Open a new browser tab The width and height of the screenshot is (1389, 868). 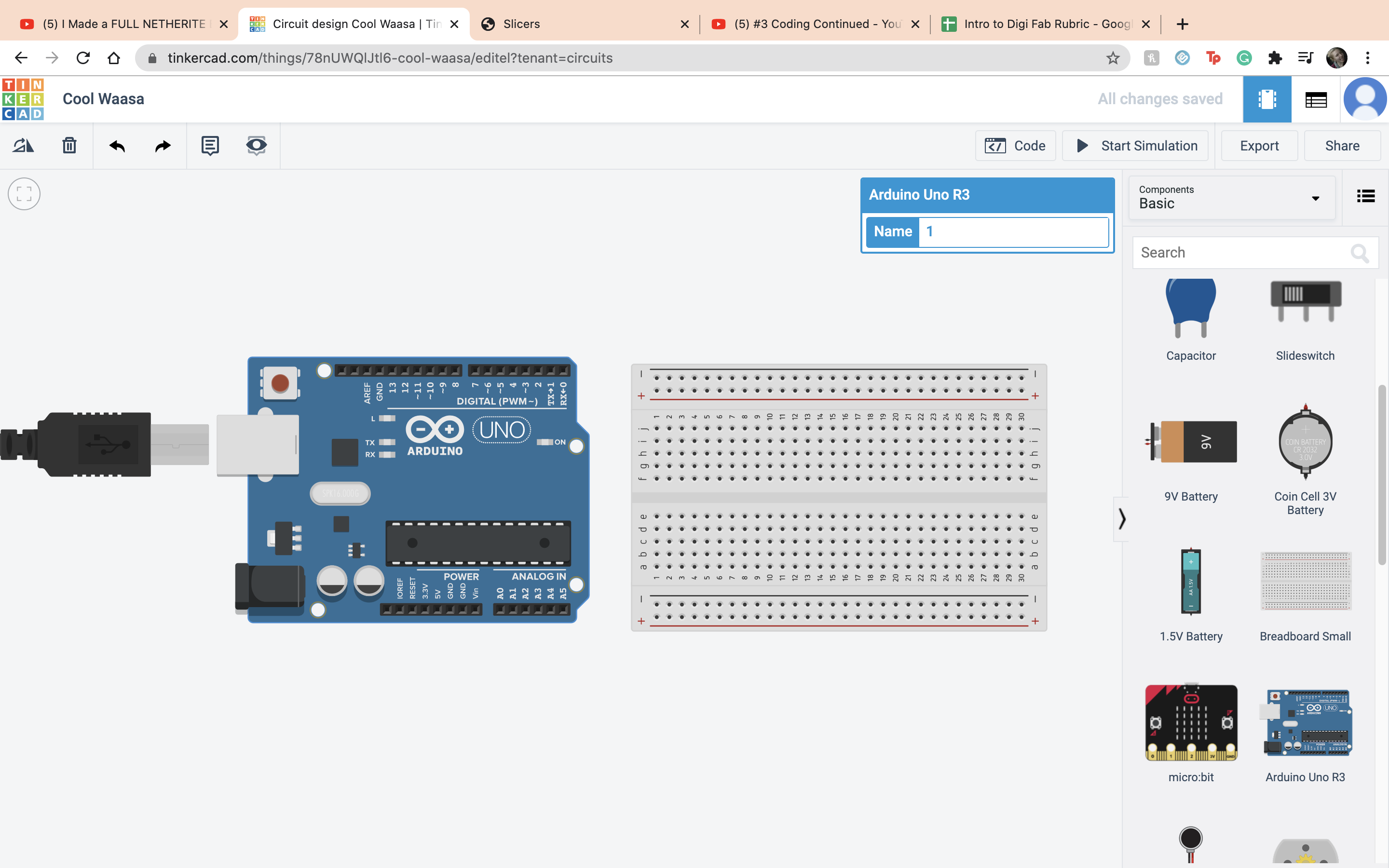coord(1182,24)
